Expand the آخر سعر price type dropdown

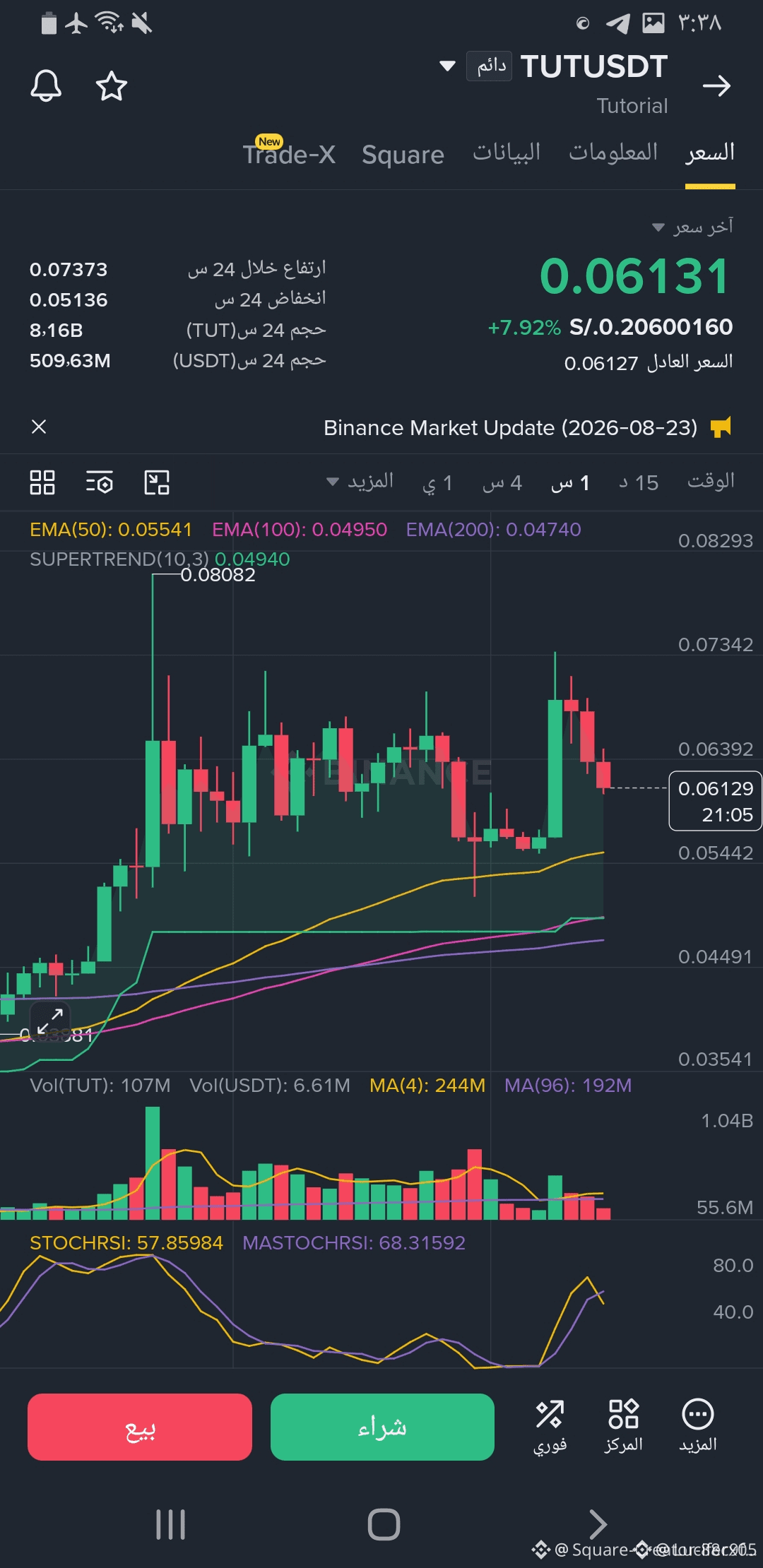[x=692, y=227]
